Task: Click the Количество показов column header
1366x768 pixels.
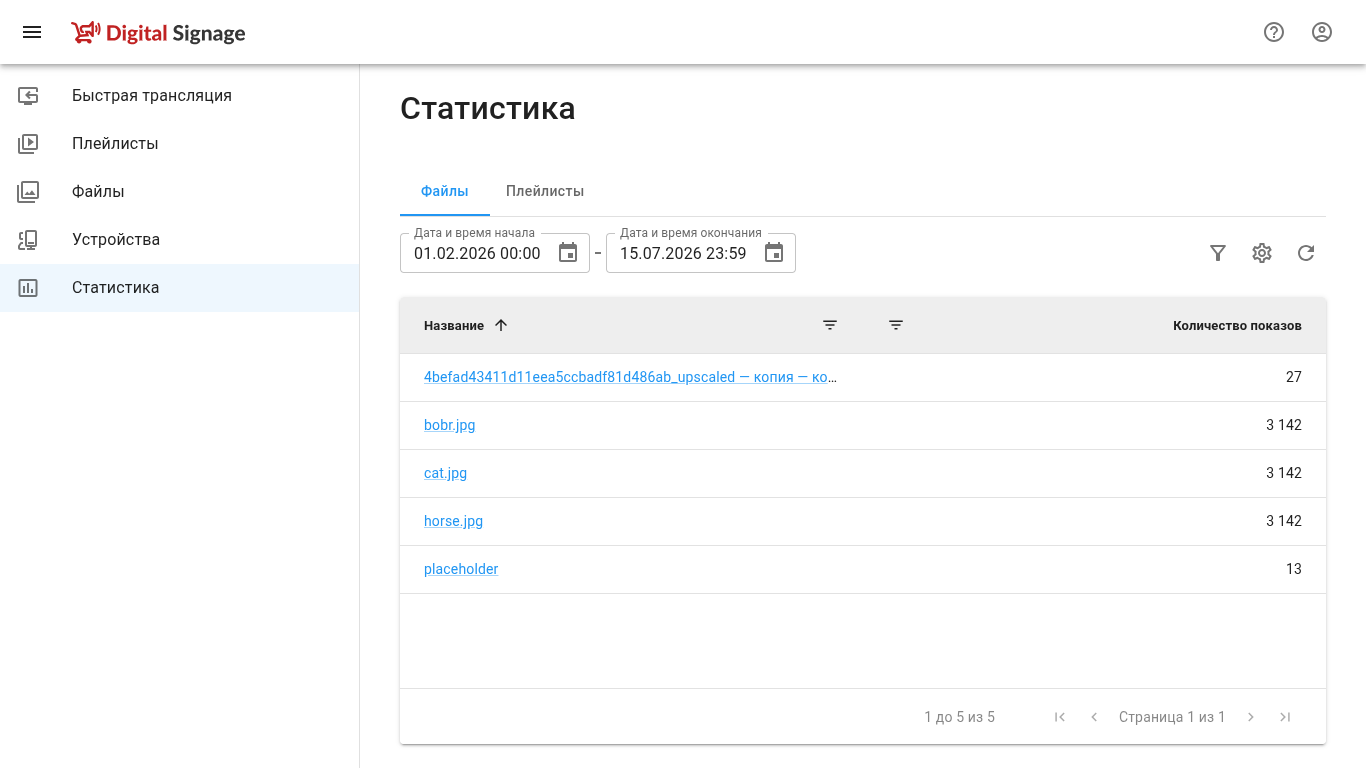Action: (x=1237, y=326)
